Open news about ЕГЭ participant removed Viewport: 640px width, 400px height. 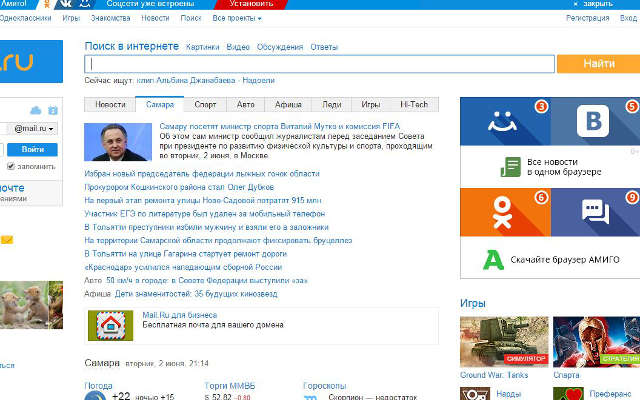click(204, 213)
